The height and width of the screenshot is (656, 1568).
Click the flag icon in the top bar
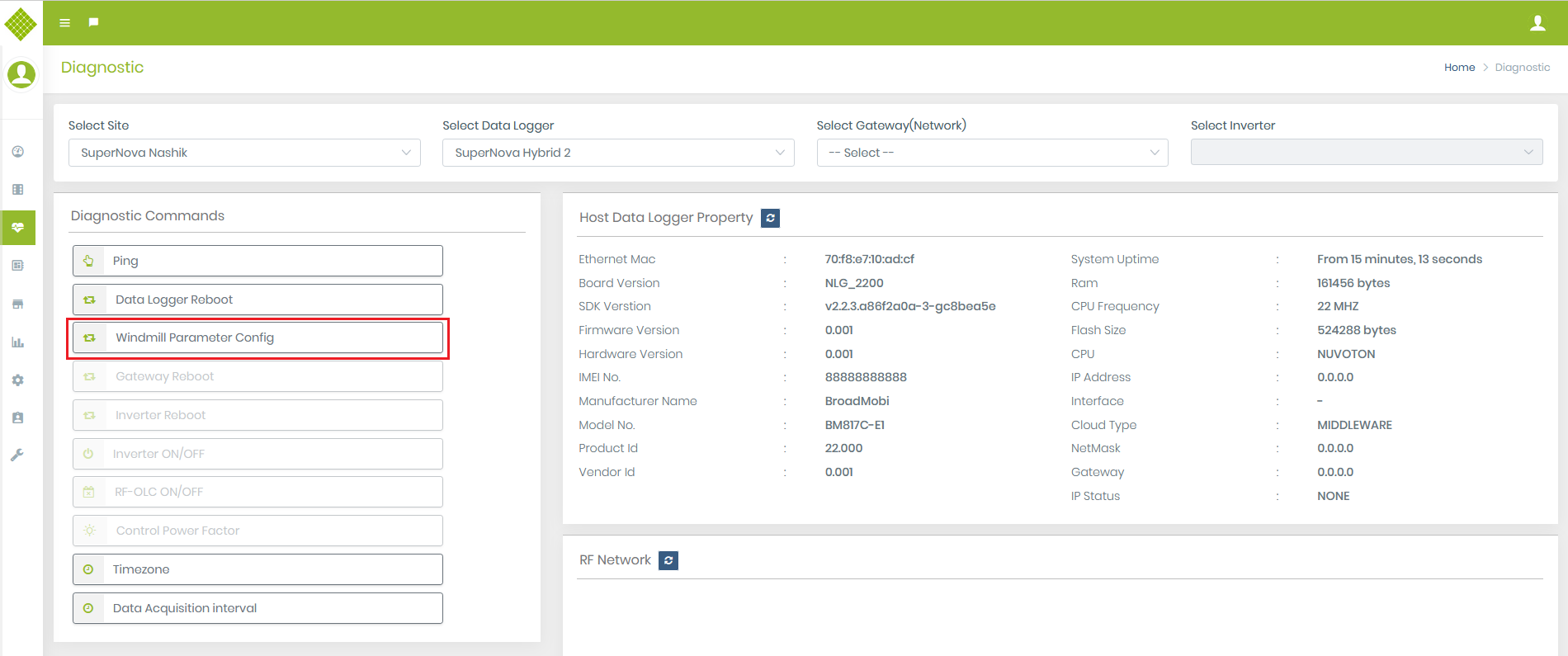[x=93, y=22]
